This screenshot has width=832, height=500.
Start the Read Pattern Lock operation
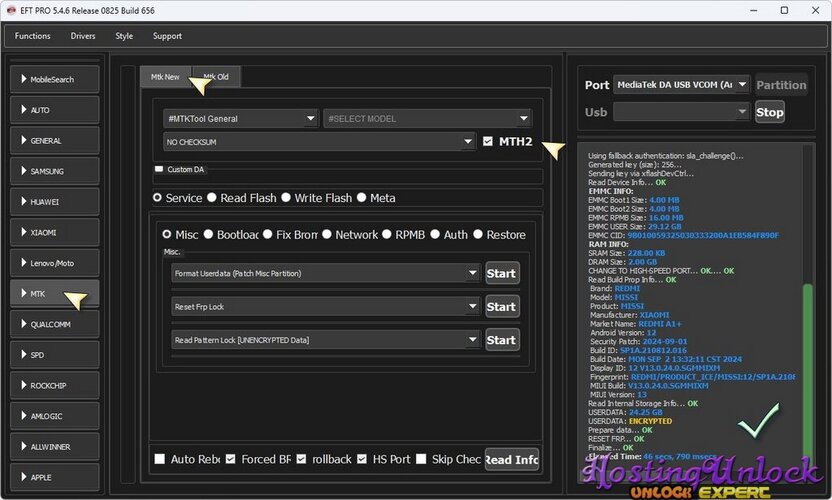click(x=502, y=340)
